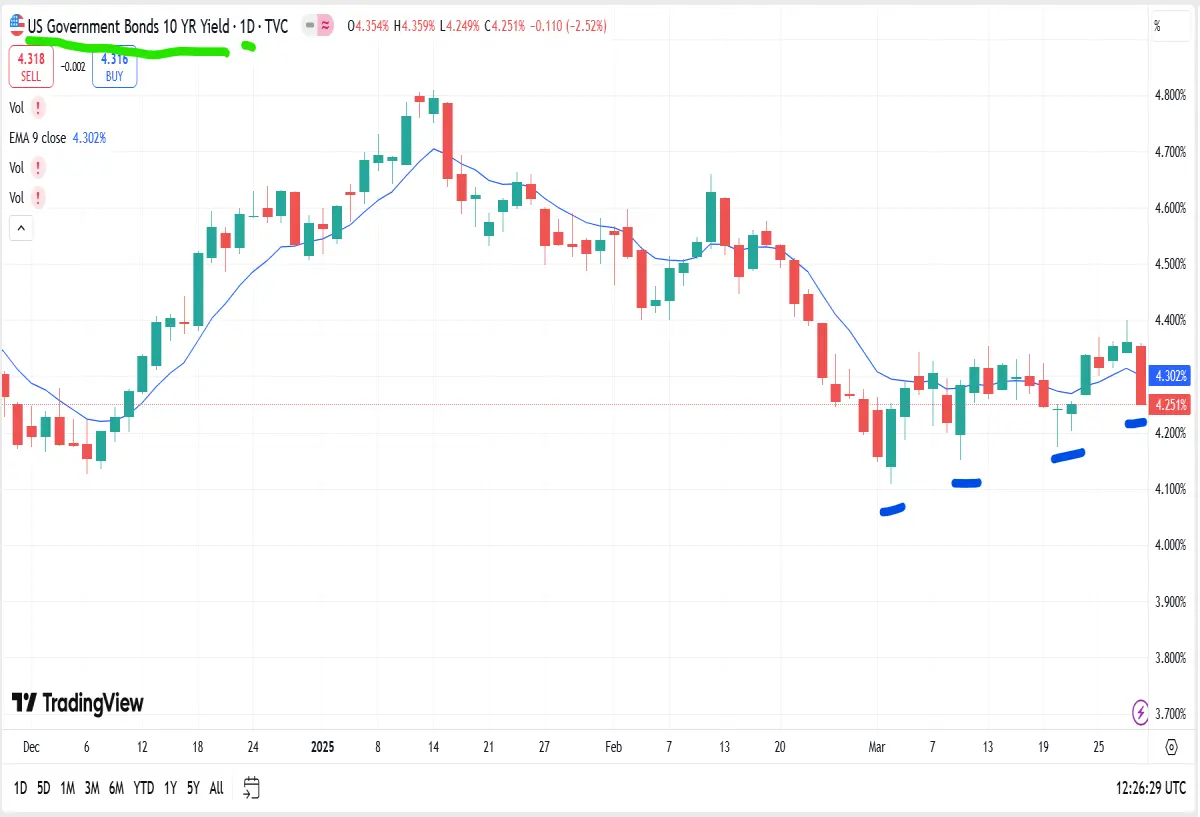Switch to the 3M time range
The width and height of the screenshot is (1200, 817).
[x=92, y=788]
